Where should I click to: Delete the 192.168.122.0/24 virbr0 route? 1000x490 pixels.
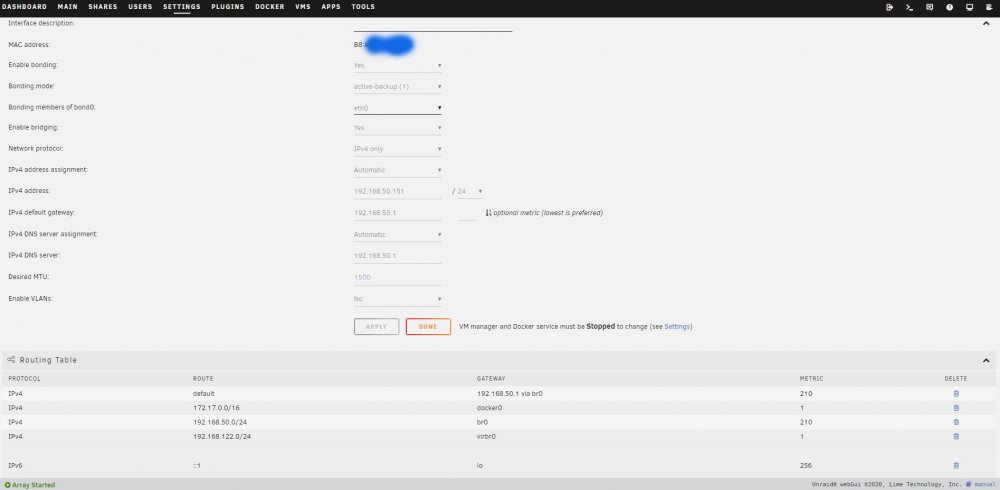(x=956, y=436)
